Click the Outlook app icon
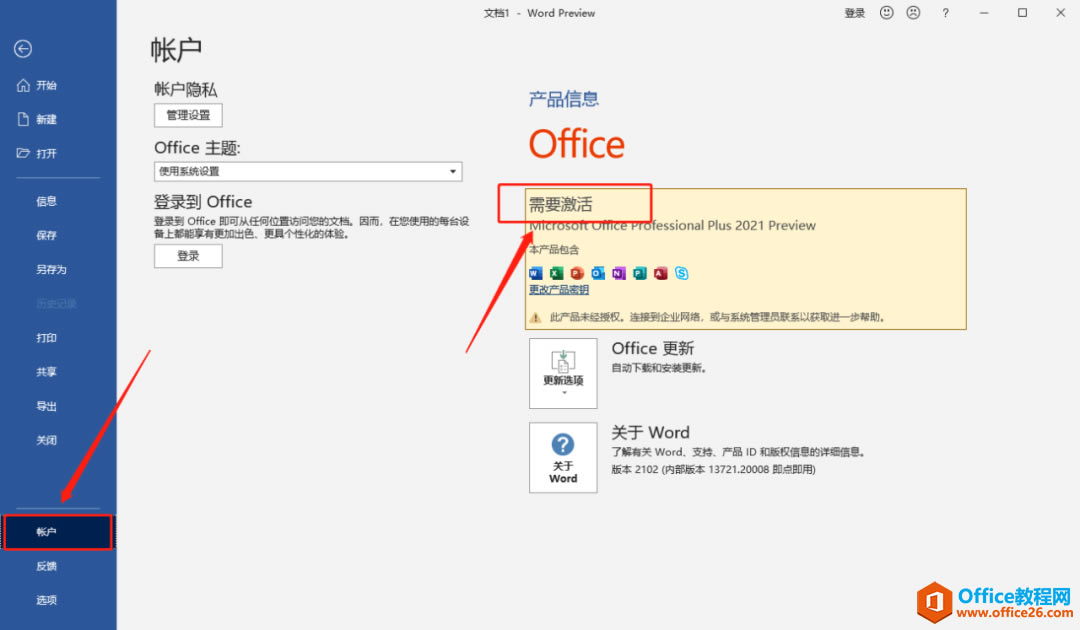The height and width of the screenshot is (630, 1080). point(598,273)
